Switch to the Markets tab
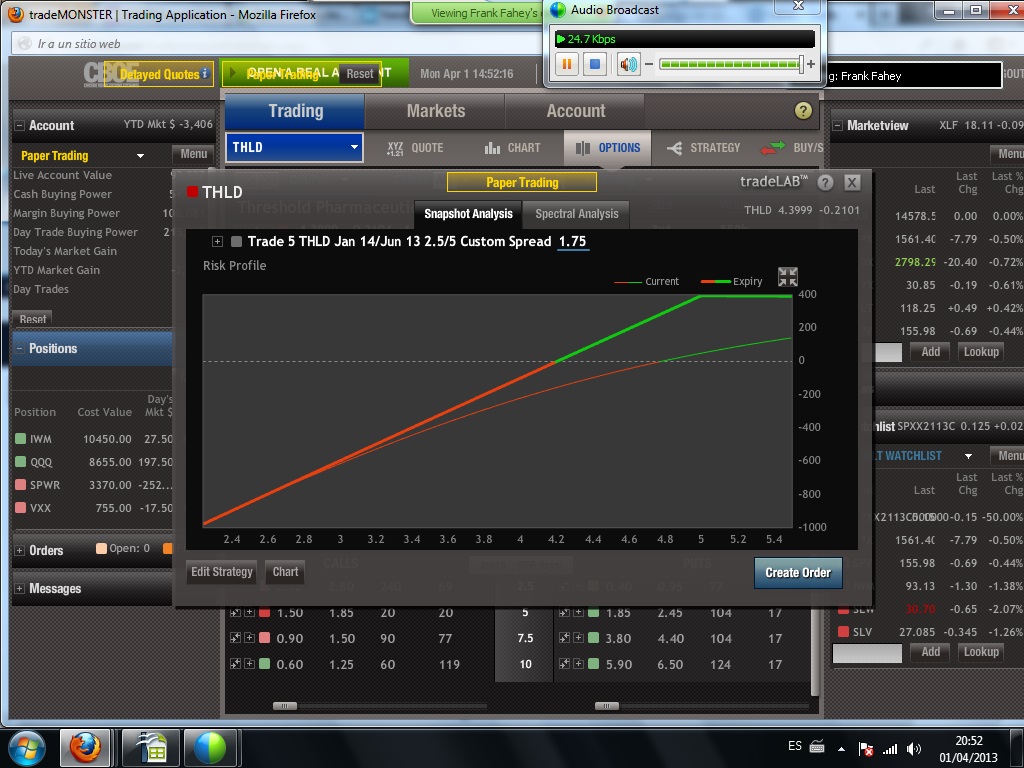Screen dimensions: 1024x768 tap(436, 111)
